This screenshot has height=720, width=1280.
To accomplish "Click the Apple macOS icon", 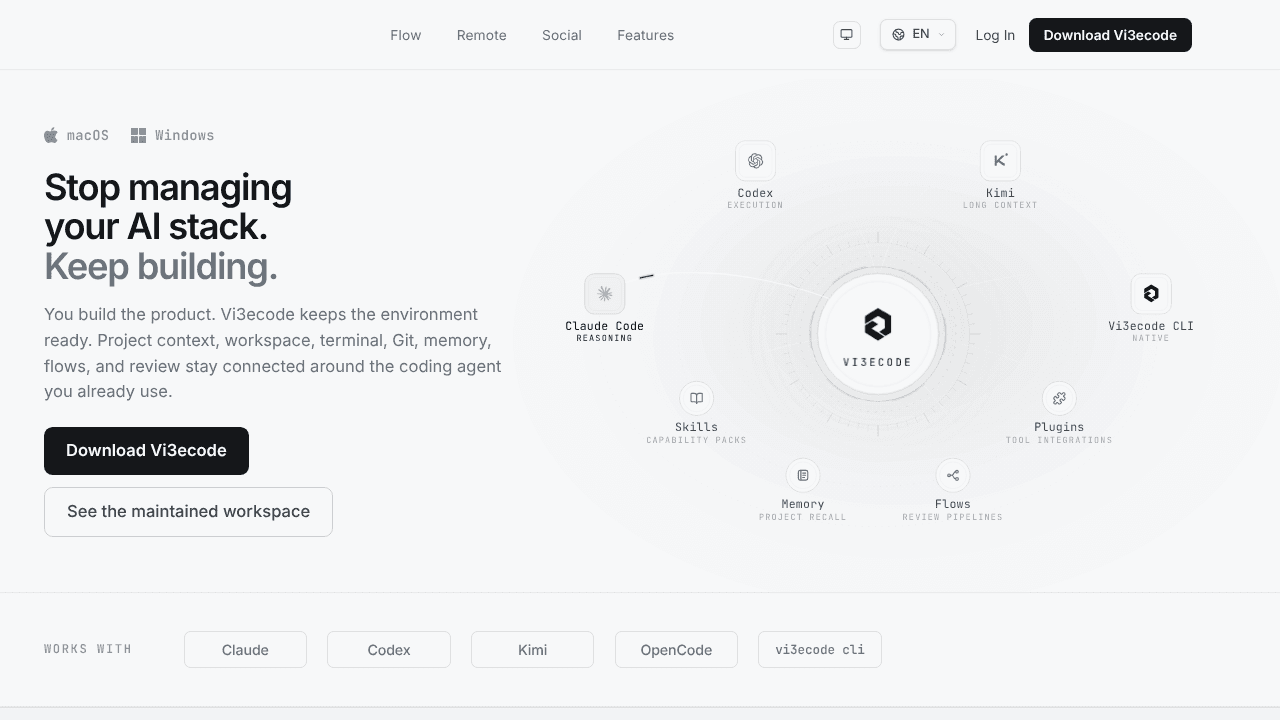I will point(51,135).
